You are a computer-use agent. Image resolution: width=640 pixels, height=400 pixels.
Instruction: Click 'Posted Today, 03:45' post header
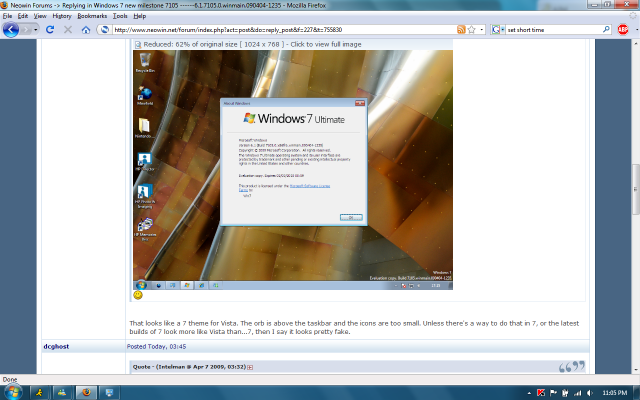(x=156, y=347)
